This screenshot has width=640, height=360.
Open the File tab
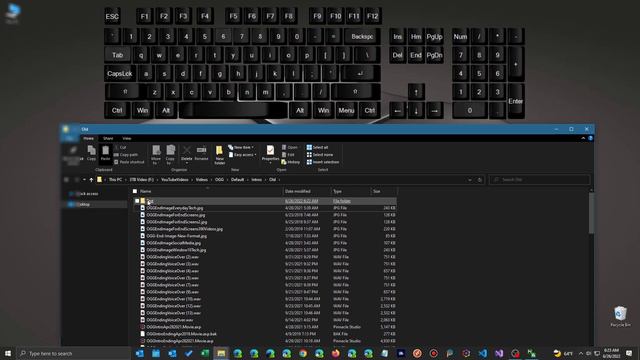70,138
